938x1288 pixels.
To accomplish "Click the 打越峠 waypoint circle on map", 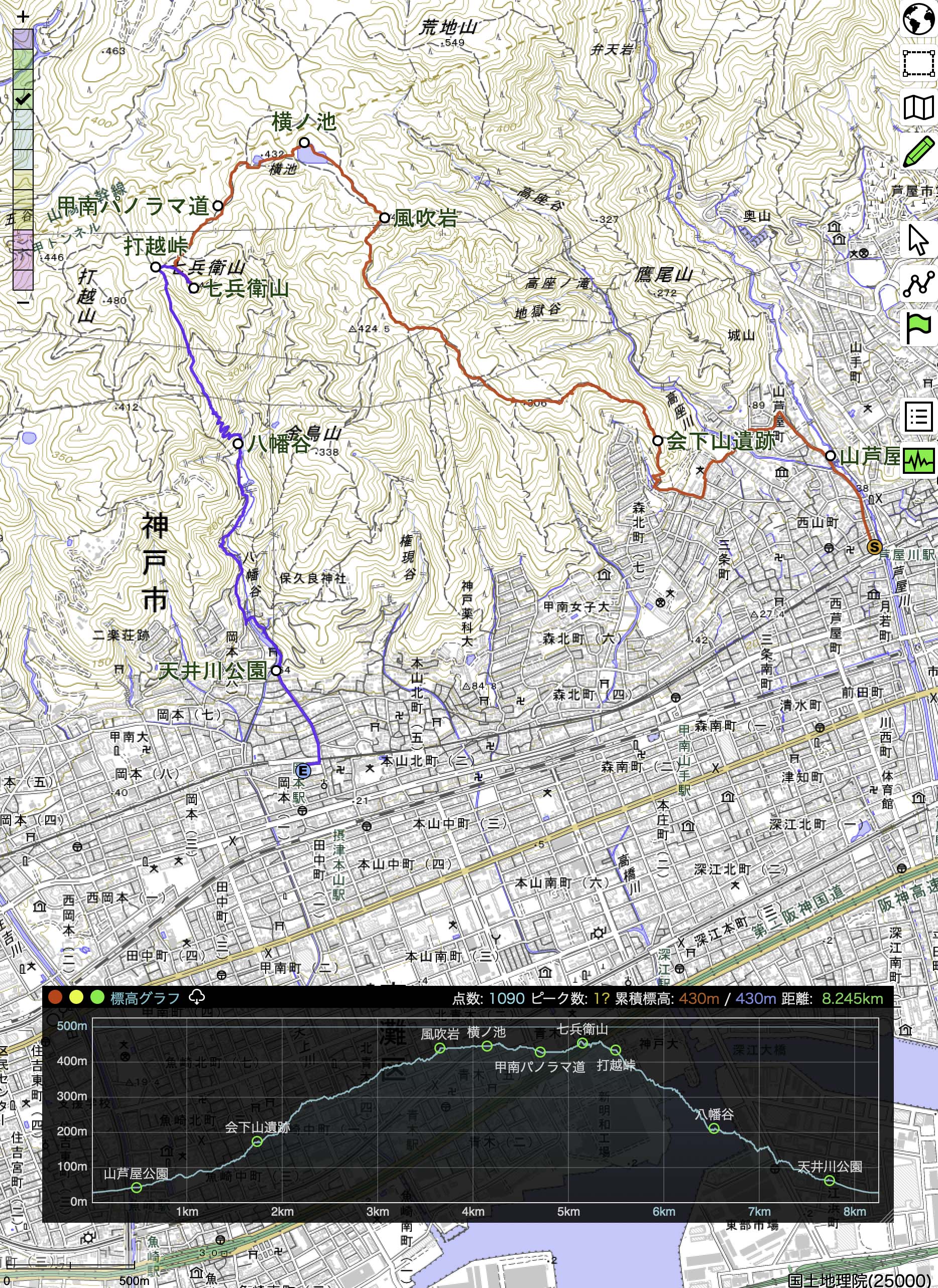I will [x=156, y=267].
